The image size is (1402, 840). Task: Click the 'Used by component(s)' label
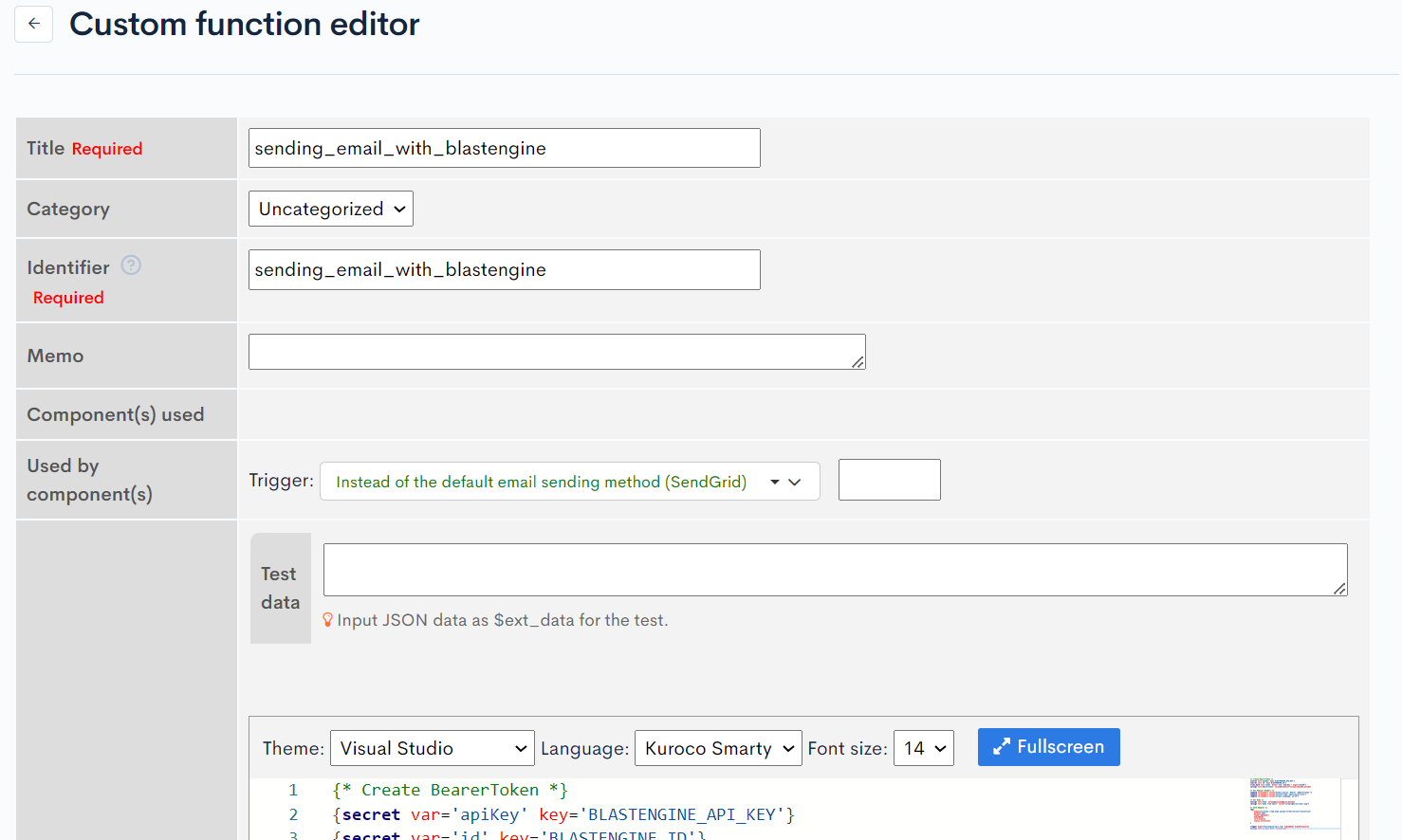click(x=89, y=480)
